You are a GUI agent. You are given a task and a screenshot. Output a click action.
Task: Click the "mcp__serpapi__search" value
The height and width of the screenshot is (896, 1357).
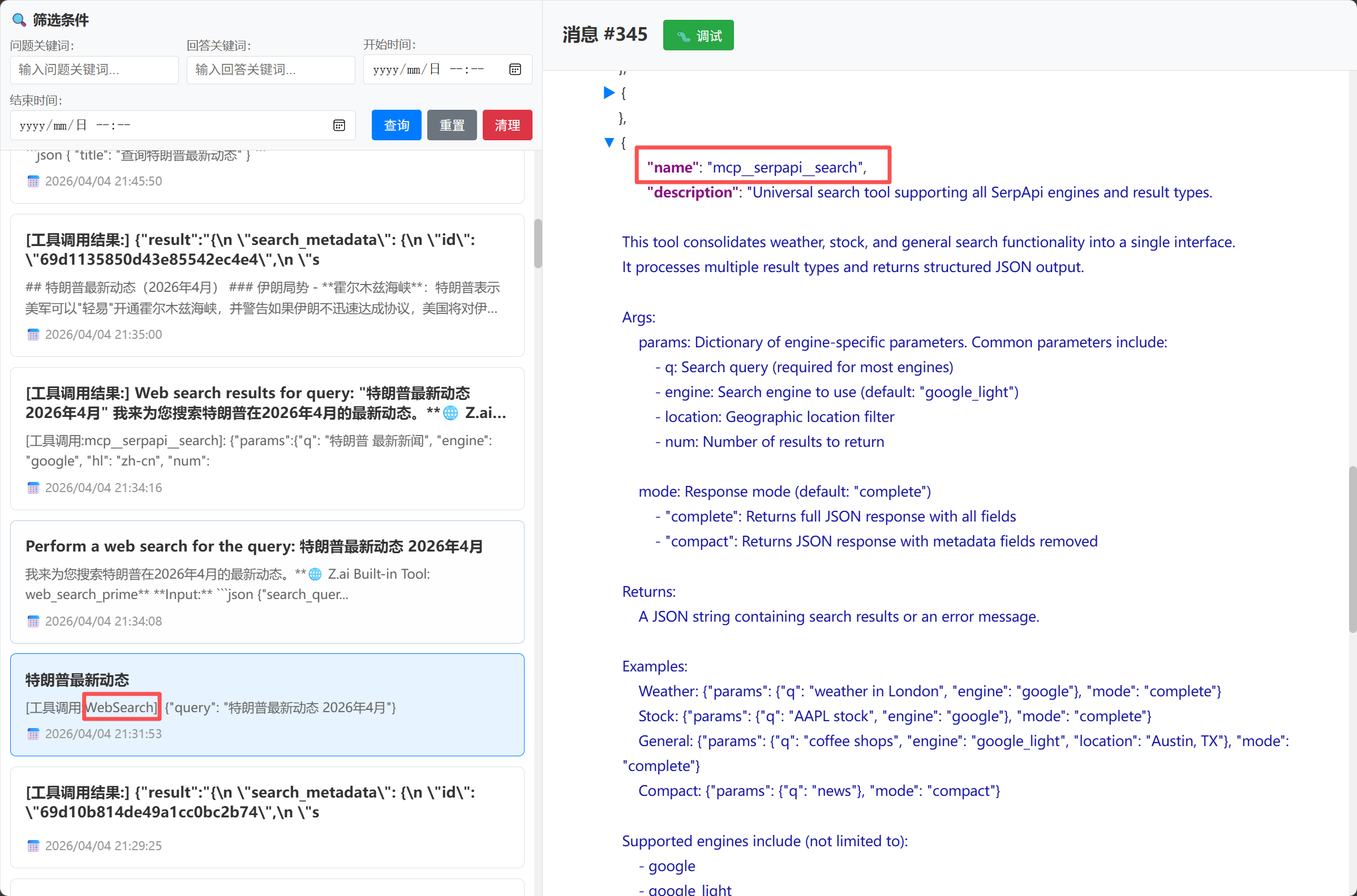pyautogui.click(x=784, y=167)
